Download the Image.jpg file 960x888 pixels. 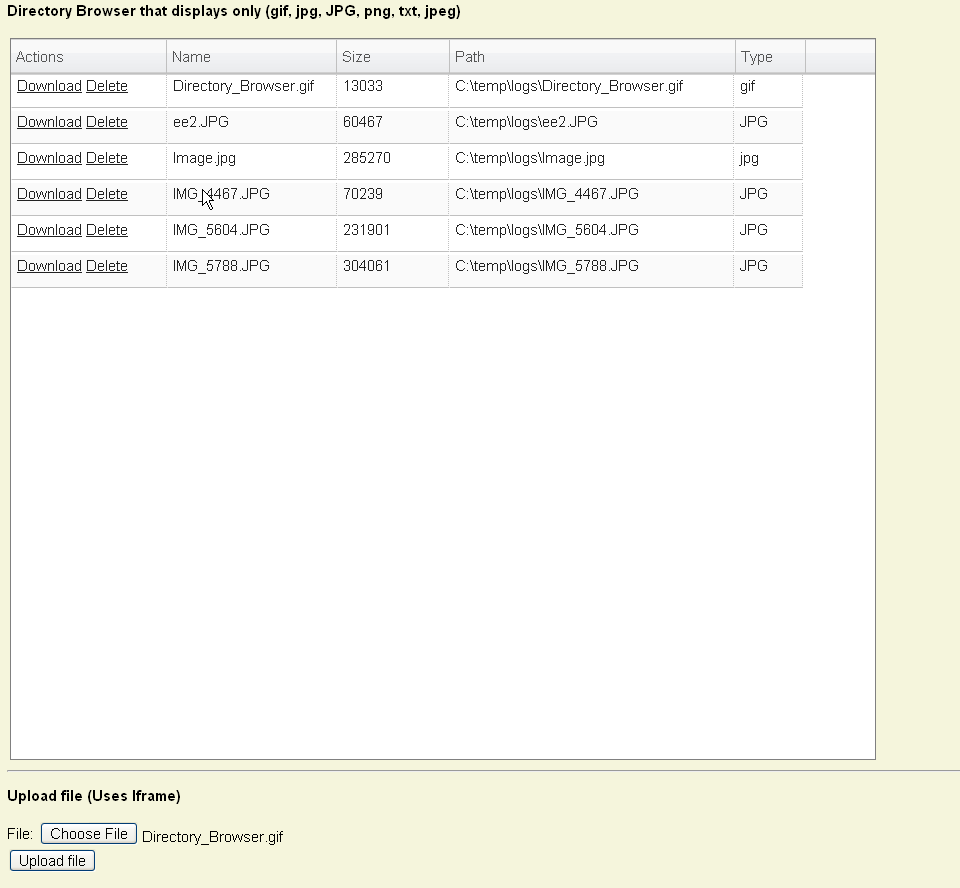[x=48, y=158]
